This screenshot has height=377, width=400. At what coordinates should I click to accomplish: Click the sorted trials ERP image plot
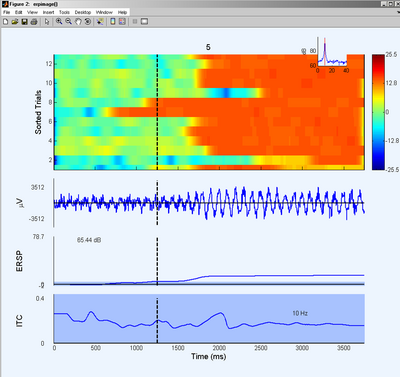click(209, 112)
